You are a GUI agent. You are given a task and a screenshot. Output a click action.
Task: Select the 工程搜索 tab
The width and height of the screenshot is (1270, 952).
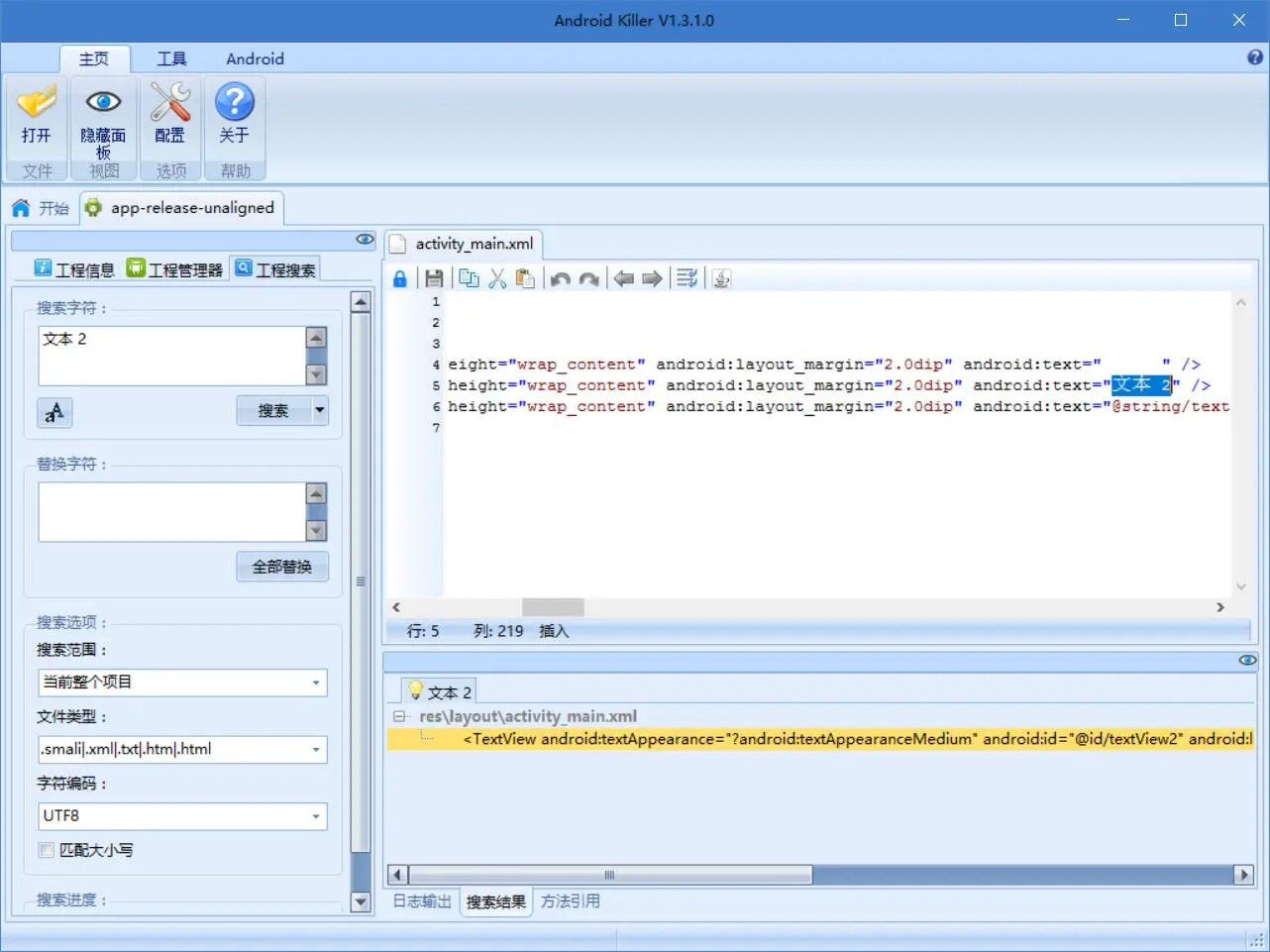pos(275,269)
